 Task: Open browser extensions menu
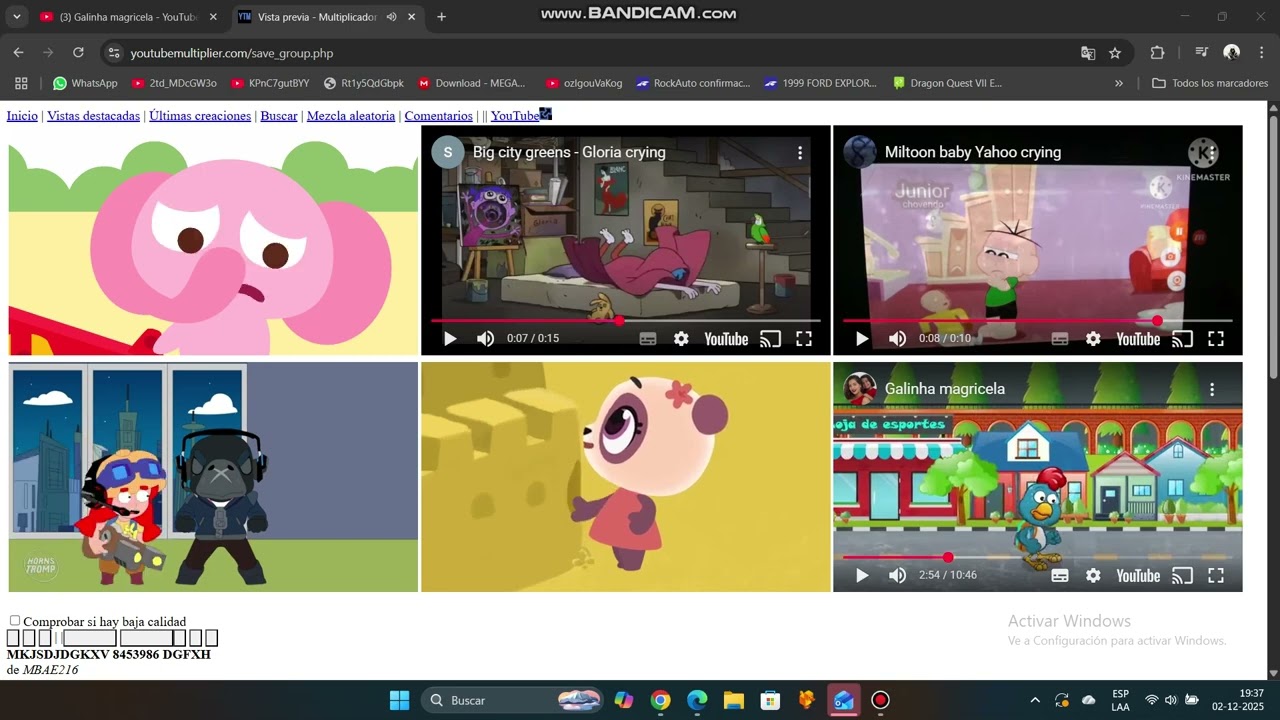pyautogui.click(x=1157, y=53)
